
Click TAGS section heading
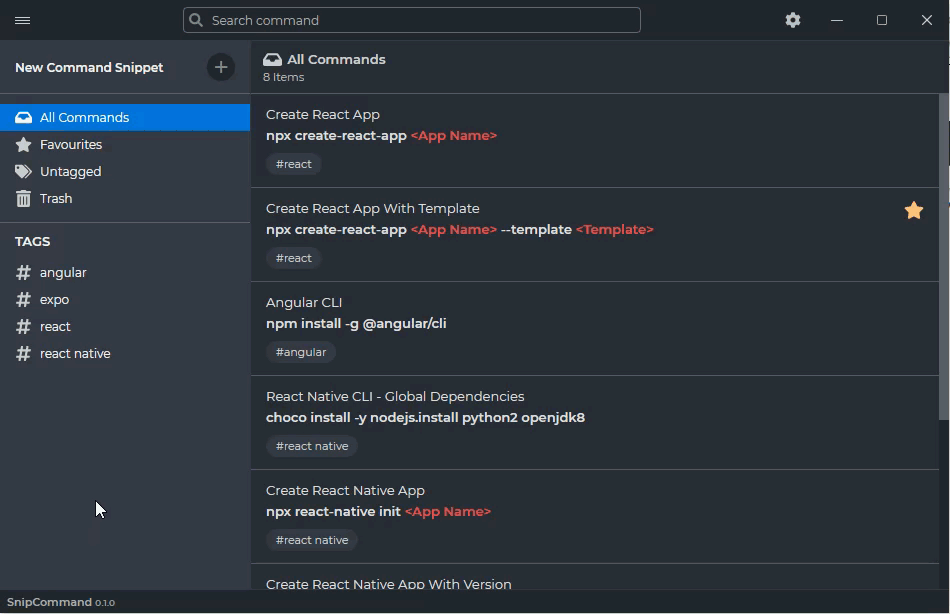[x=33, y=242]
